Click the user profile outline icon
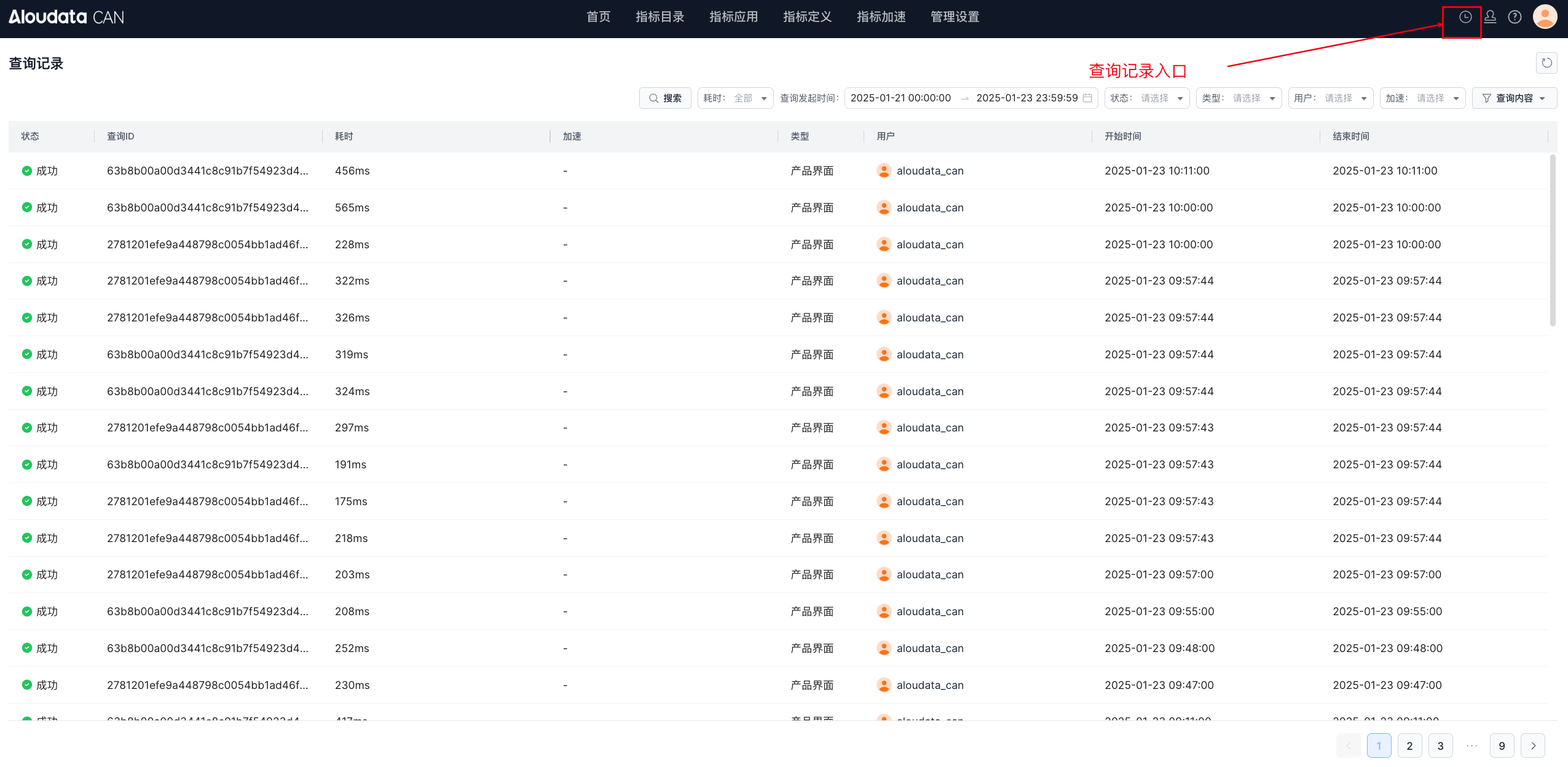1568x767 pixels. coord(1490,17)
